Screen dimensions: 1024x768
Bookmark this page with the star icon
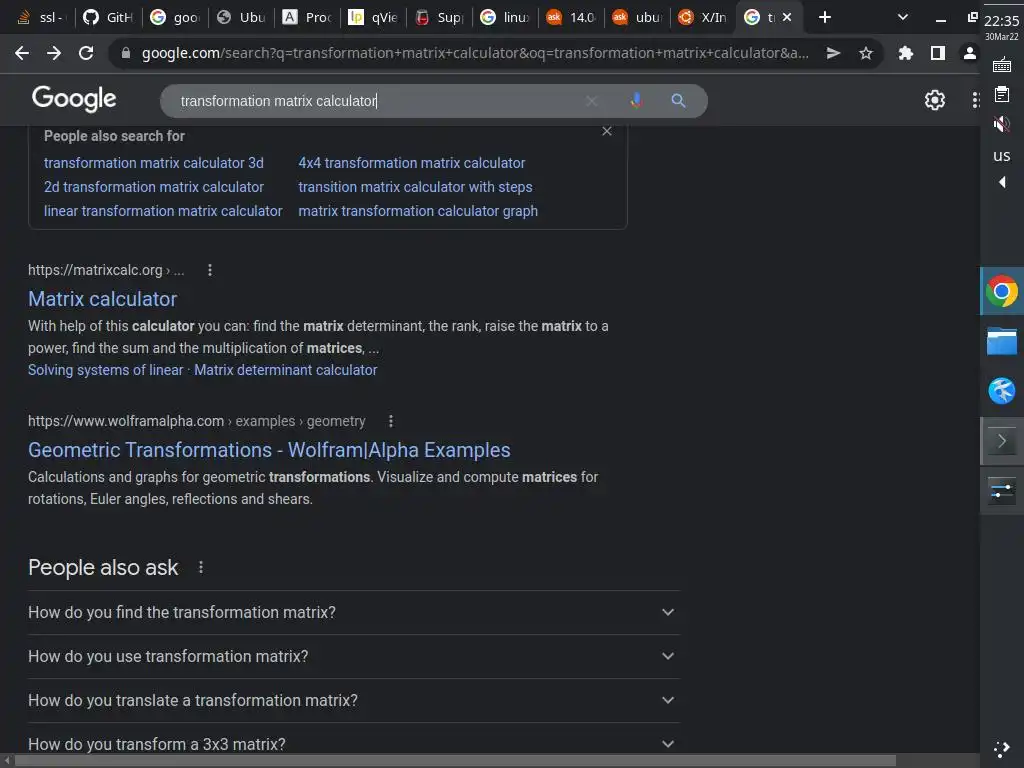click(866, 53)
